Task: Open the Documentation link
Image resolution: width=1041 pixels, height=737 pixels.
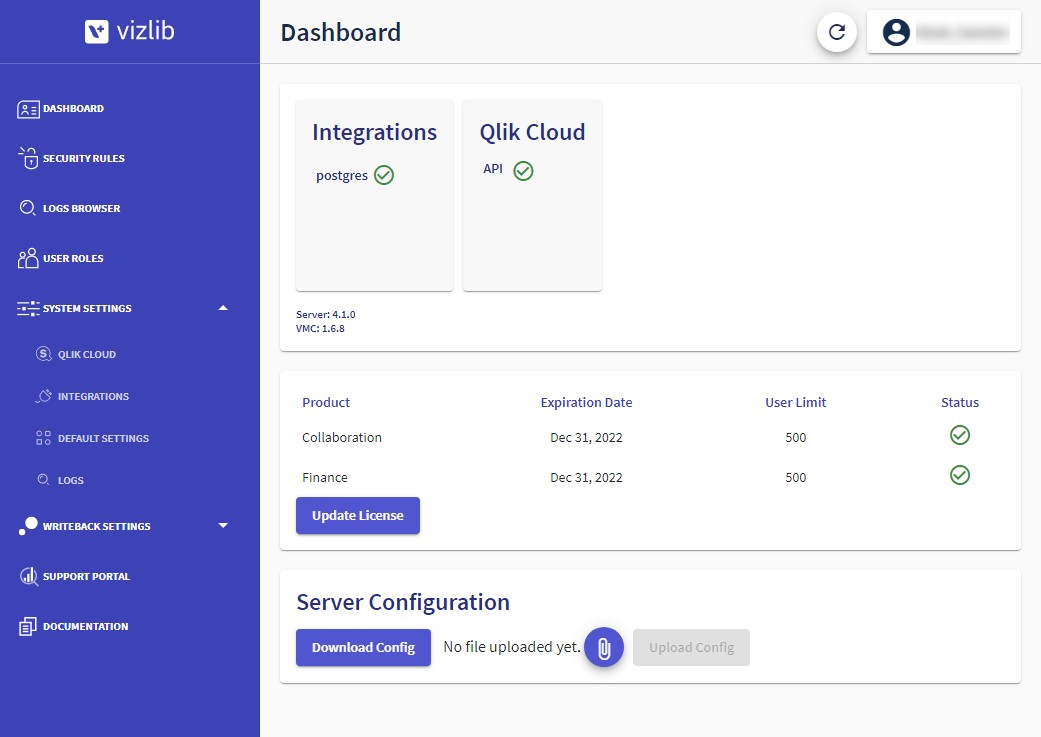Action: click(86, 626)
